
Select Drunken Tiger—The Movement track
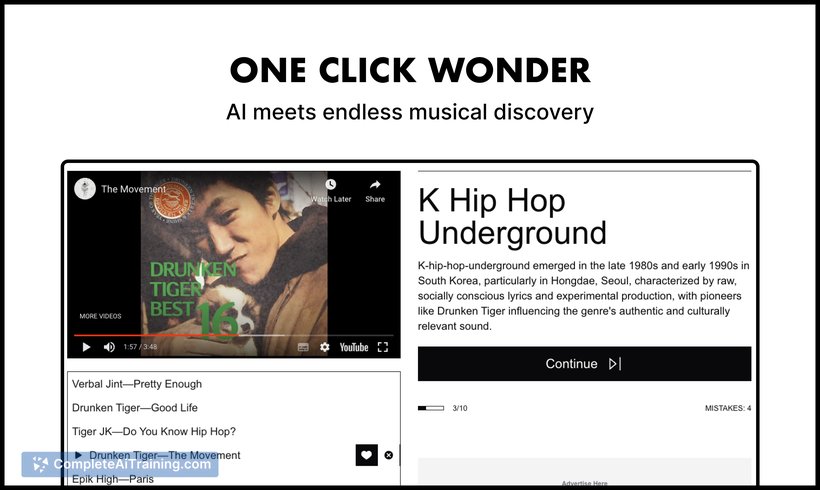pos(165,455)
